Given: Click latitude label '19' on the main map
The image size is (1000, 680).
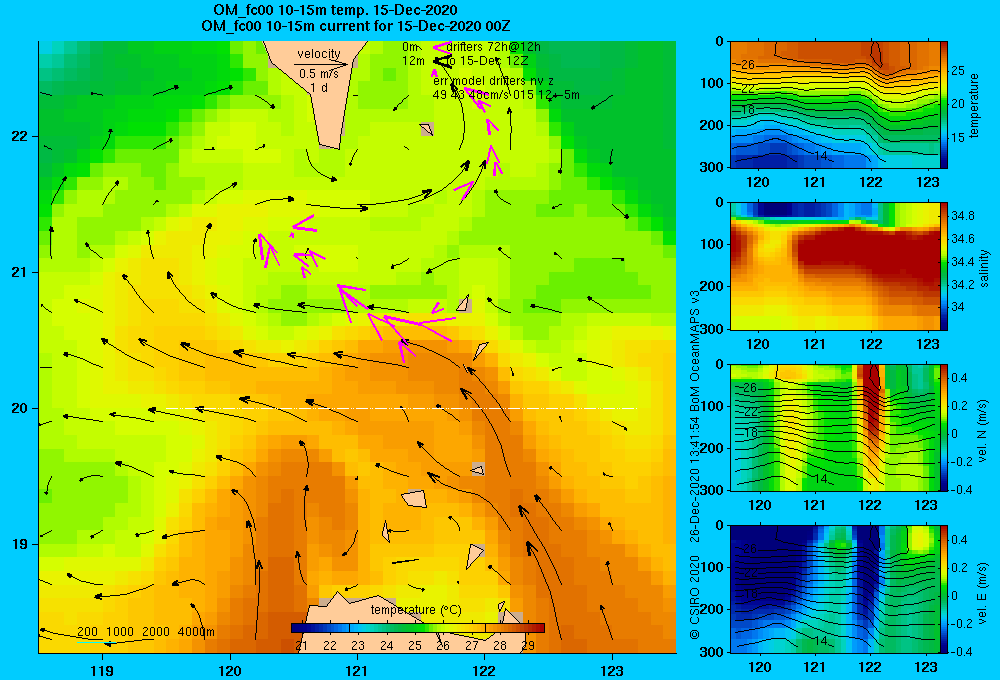Looking at the screenshot, I should 20,544.
